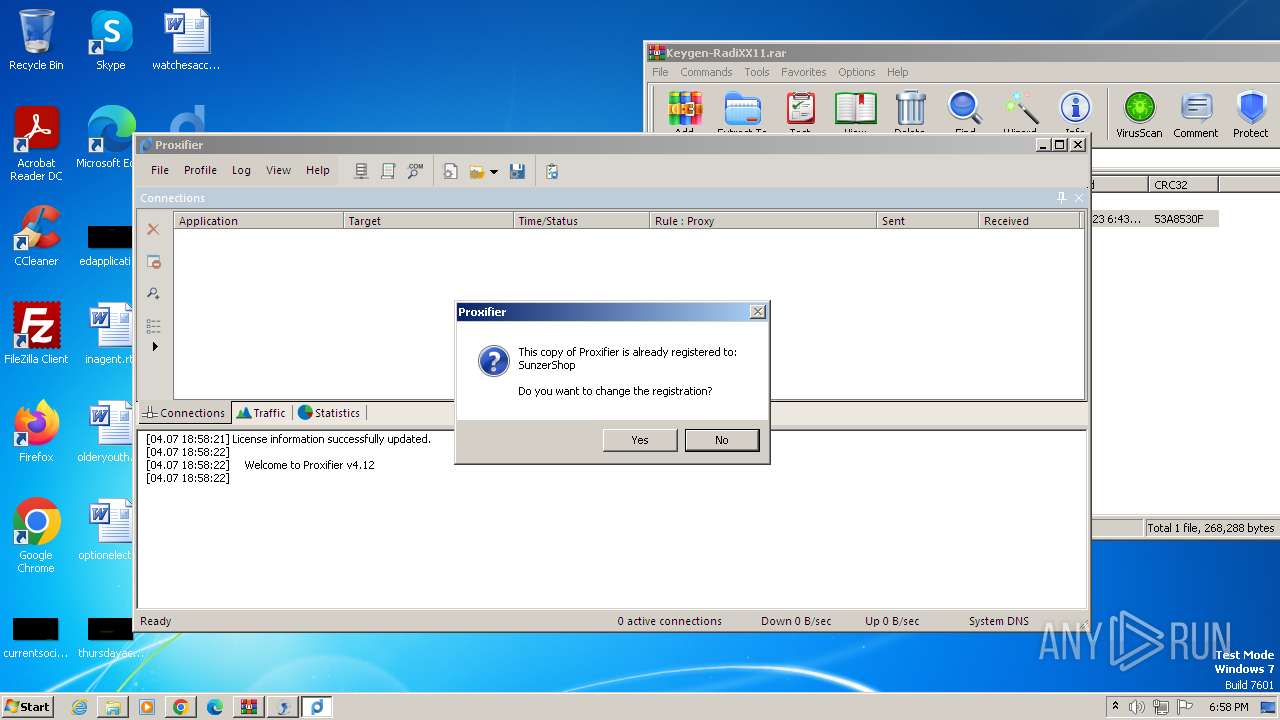Switch to the Traffic tab

coord(261,412)
